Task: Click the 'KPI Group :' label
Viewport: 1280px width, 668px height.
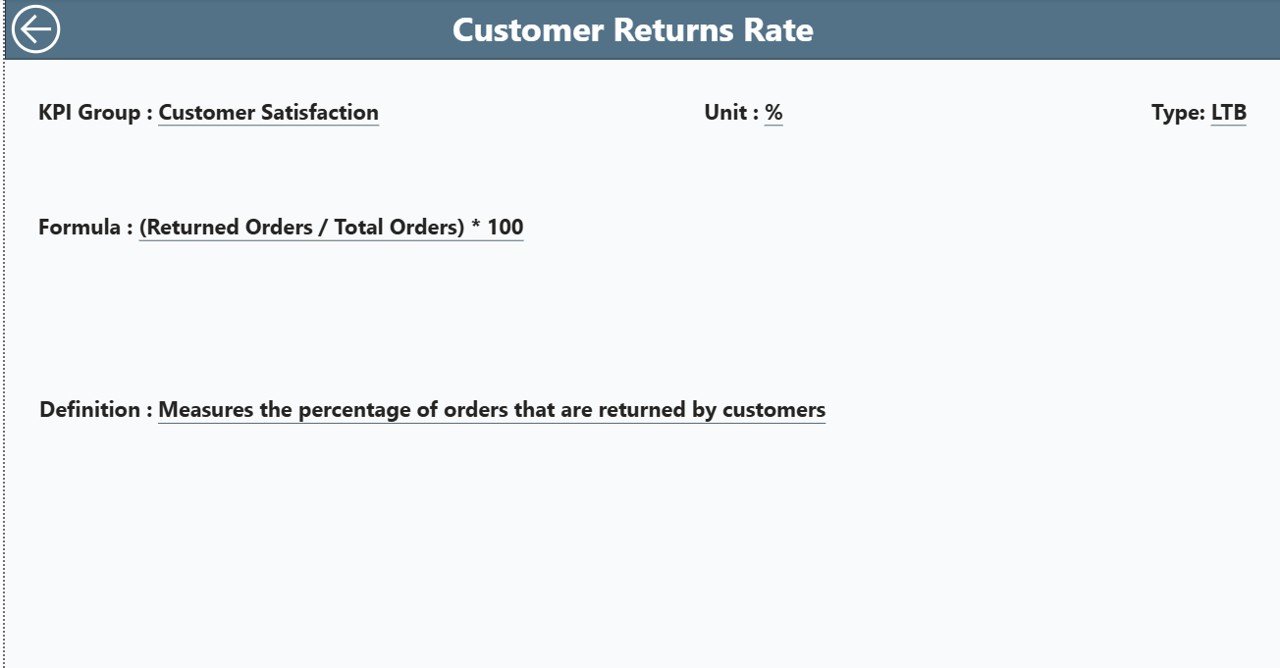Action: click(96, 113)
